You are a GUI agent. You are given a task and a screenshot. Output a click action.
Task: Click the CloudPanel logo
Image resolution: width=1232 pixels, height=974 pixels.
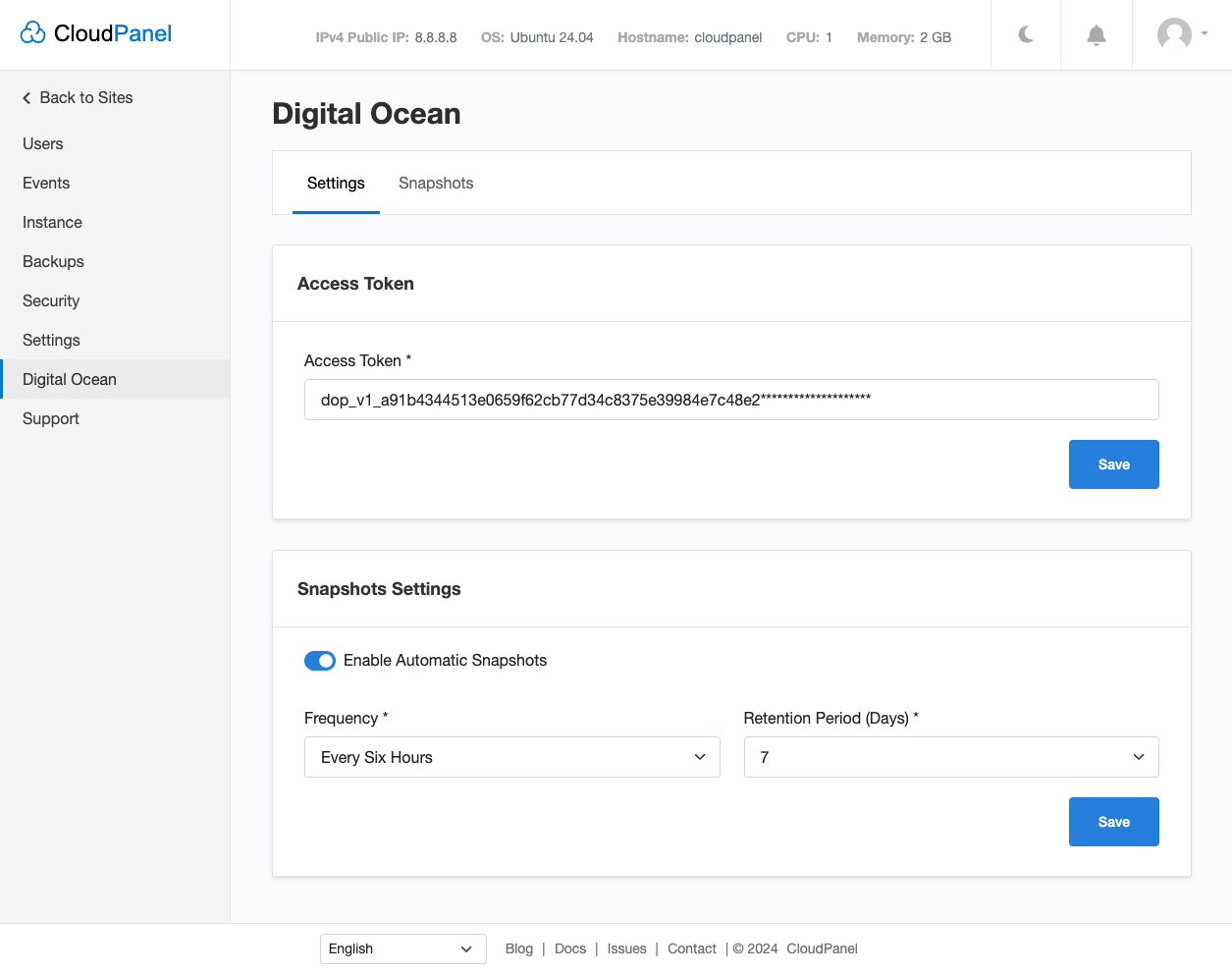coord(96,33)
